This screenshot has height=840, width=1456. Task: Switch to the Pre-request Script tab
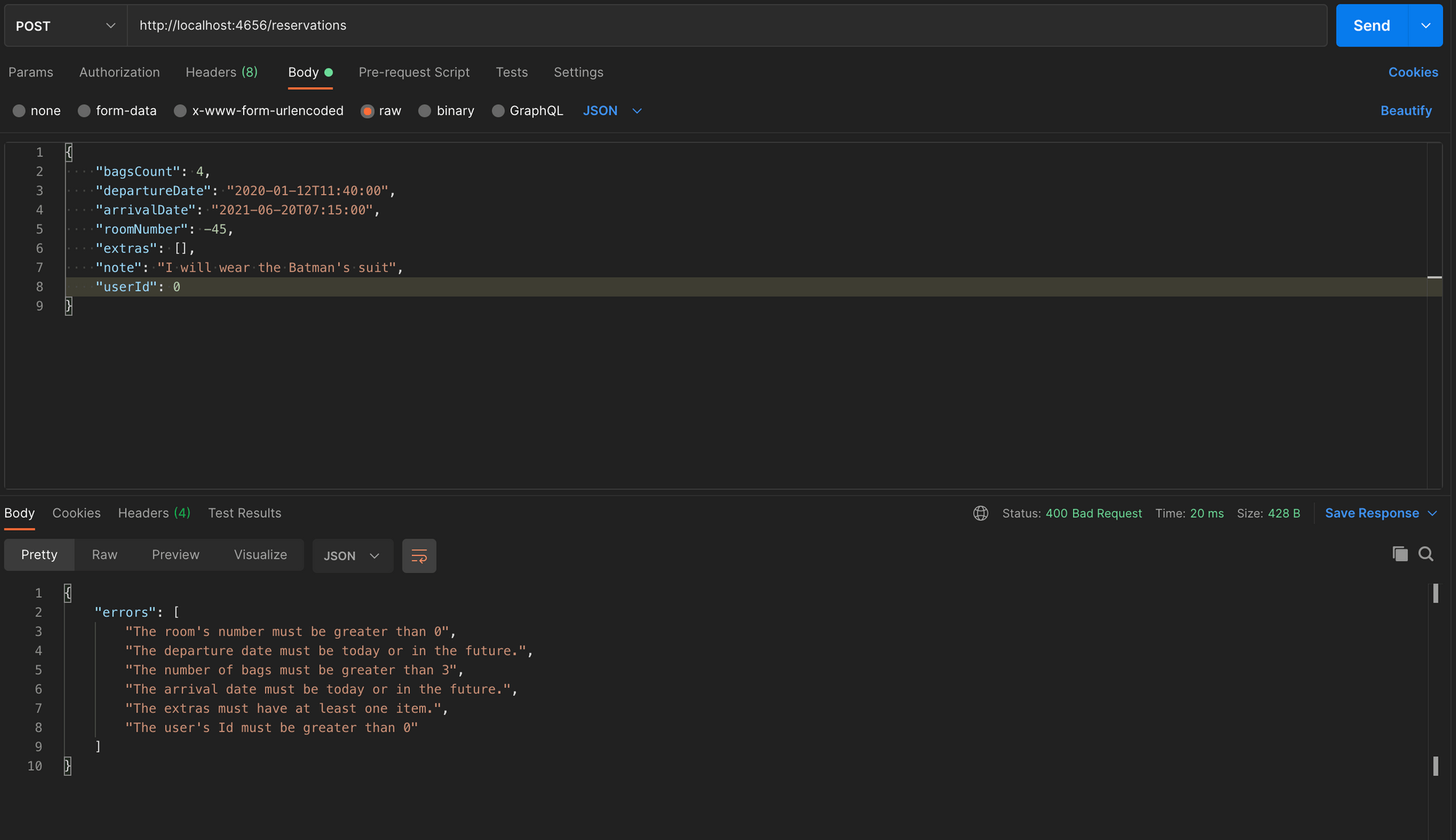point(414,72)
